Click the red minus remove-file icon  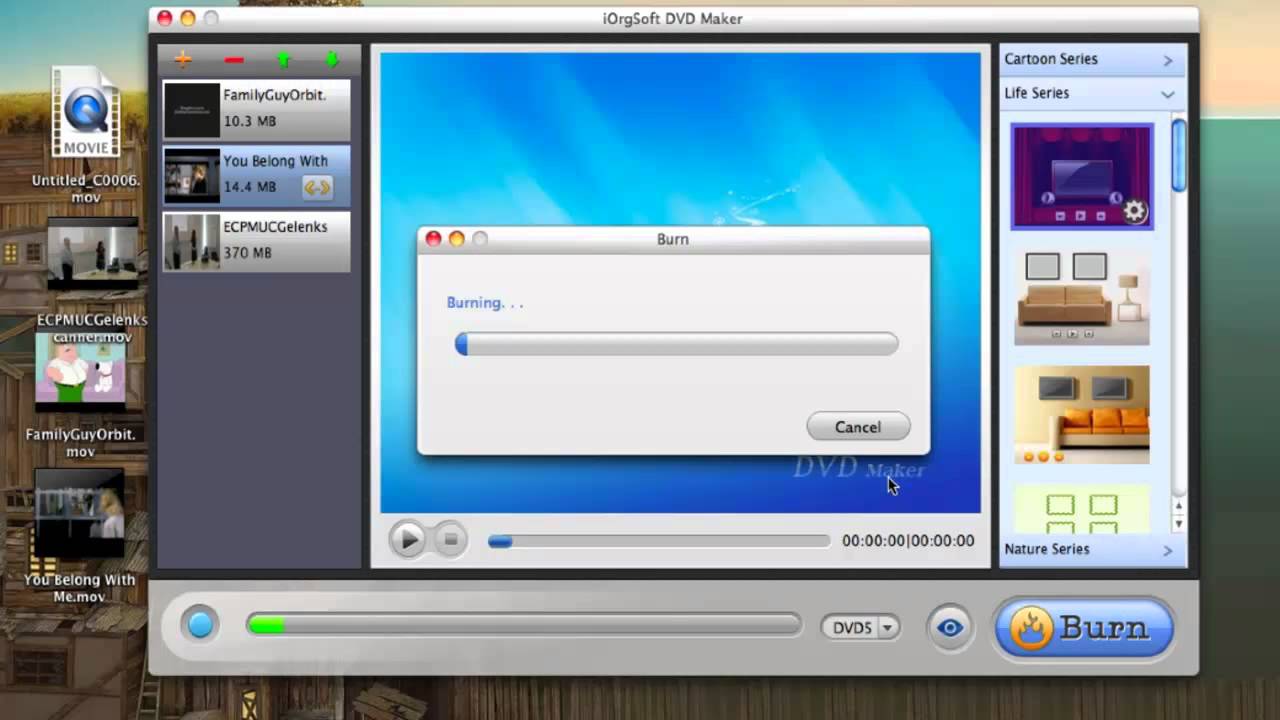[234, 60]
